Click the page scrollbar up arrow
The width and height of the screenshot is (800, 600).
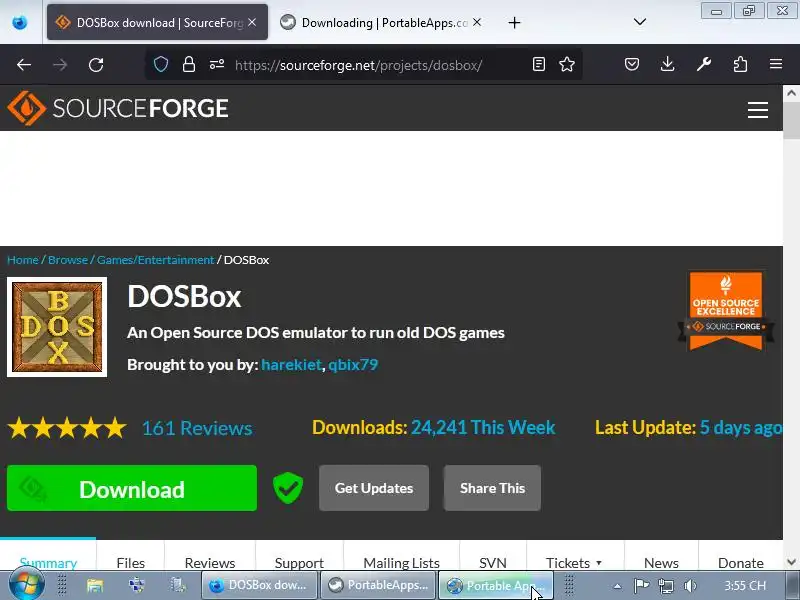coord(791,93)
